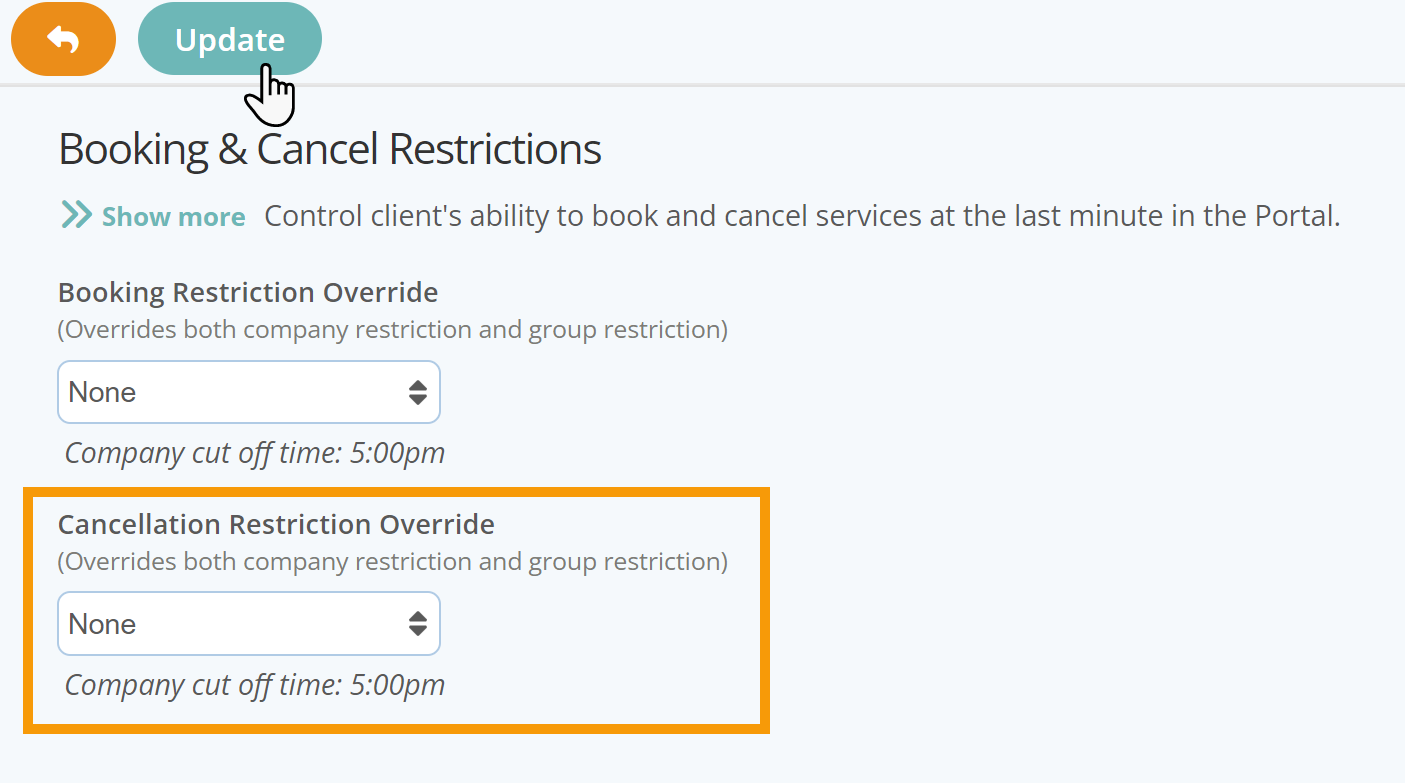Click the Update text on the teal button

[x=230, y=40]
